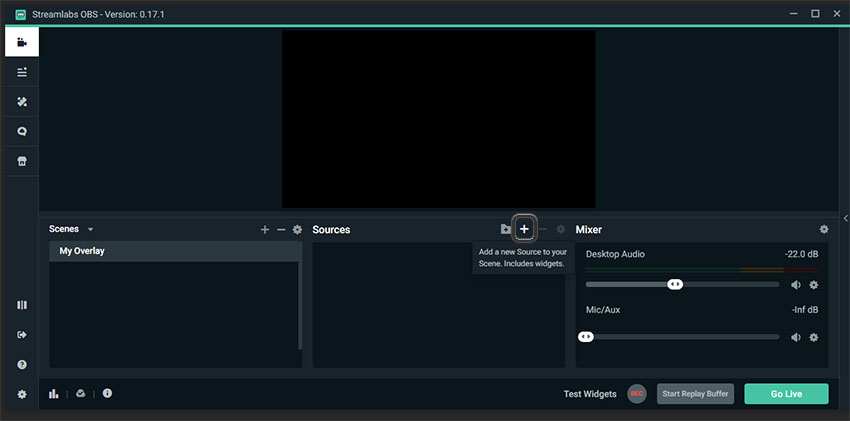Click the black preview canvas
850x421 pixels.
[439, 119]
